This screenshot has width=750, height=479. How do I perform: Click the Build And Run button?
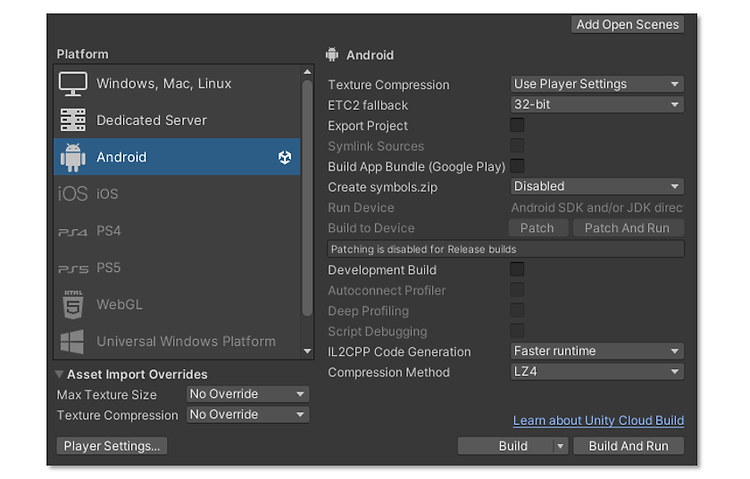click(629, 446)
